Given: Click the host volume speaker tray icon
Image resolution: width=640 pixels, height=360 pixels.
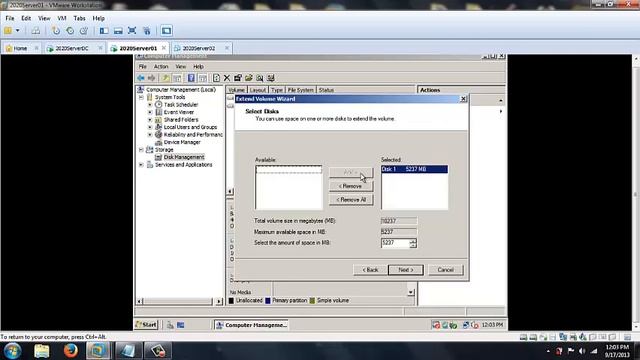Looking at the screenshot, I should point(582,351).
